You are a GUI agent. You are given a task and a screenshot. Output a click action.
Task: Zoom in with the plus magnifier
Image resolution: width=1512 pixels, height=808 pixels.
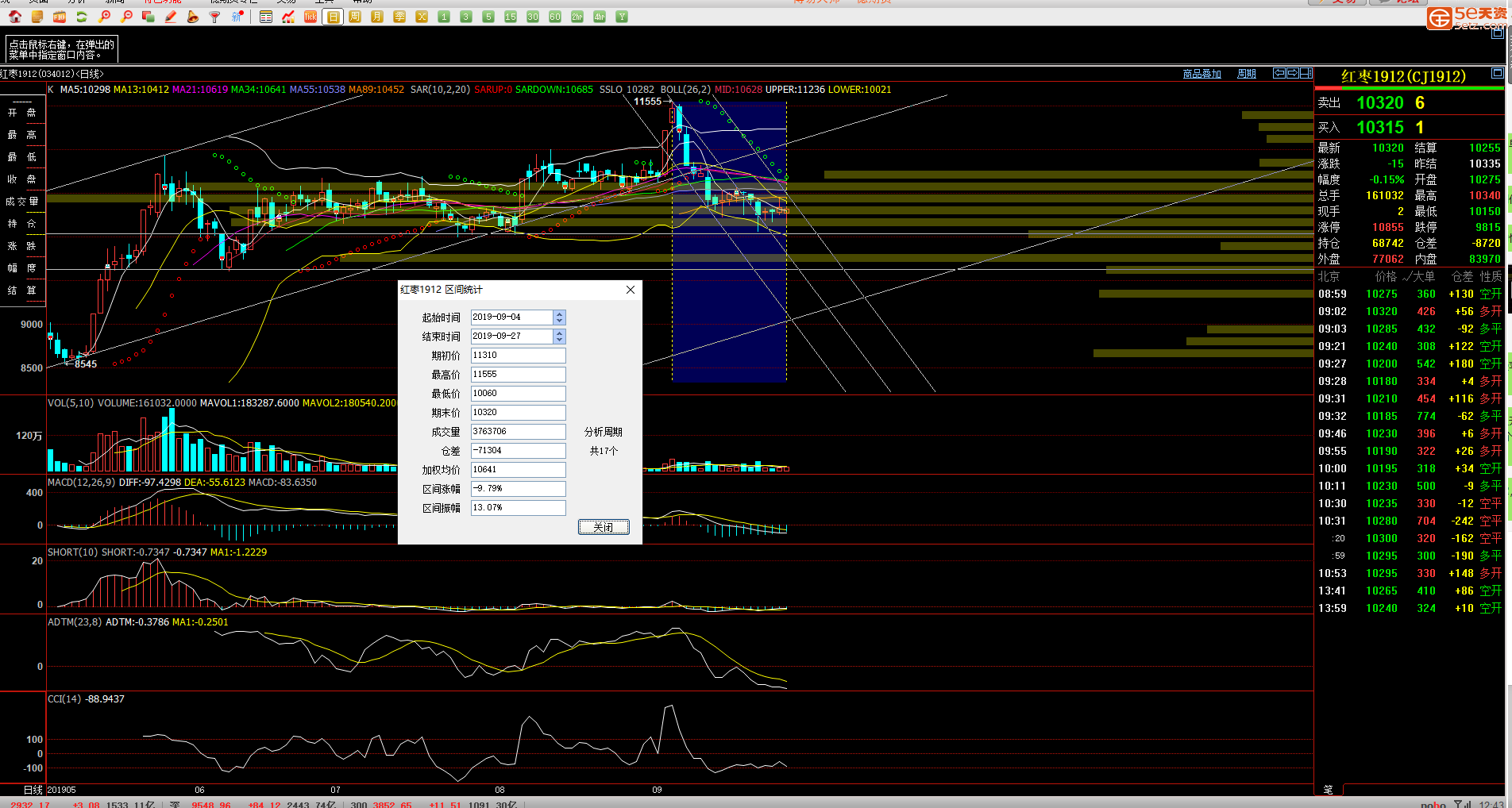(104, 17)
